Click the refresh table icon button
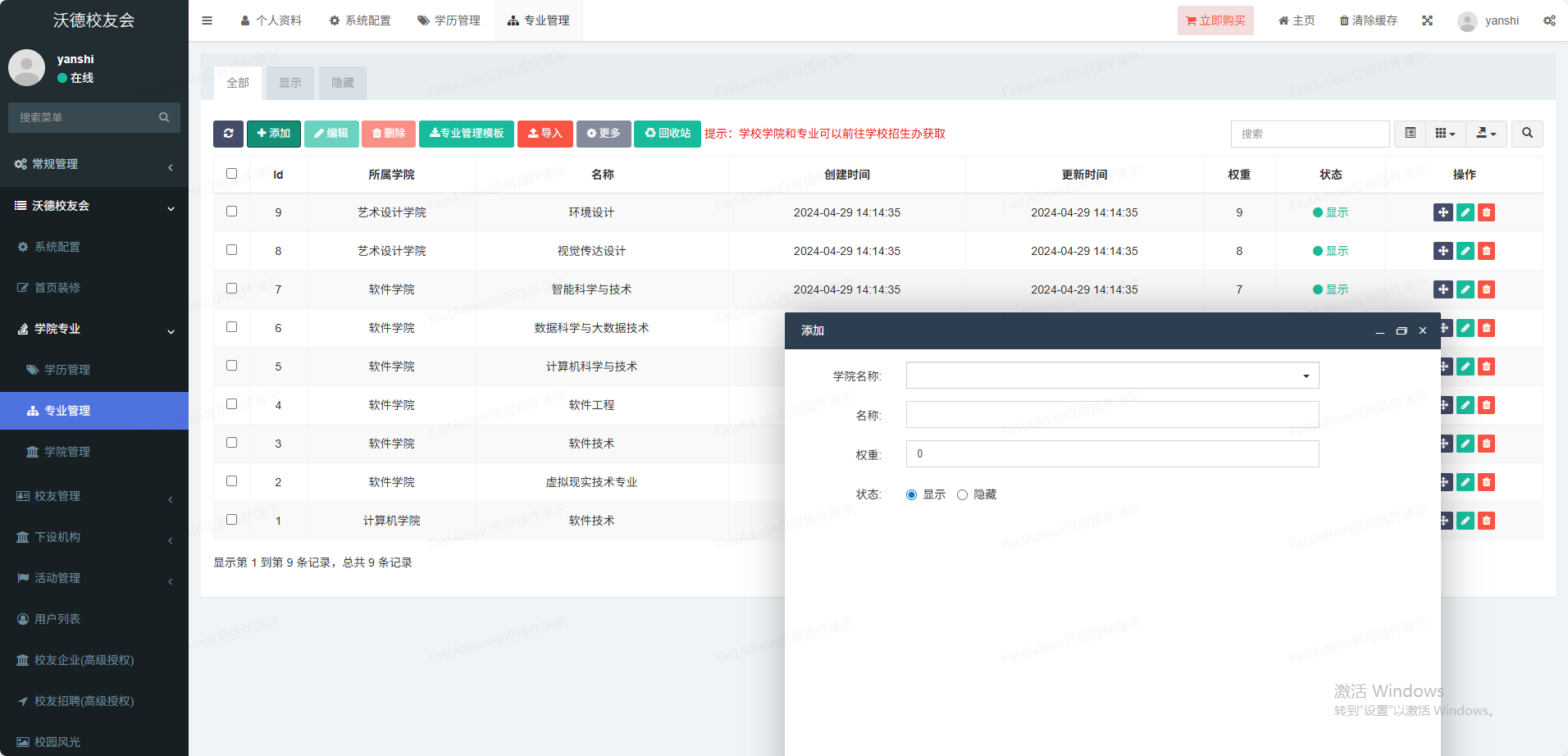1568x756 pixels. (x=228, y=134)
